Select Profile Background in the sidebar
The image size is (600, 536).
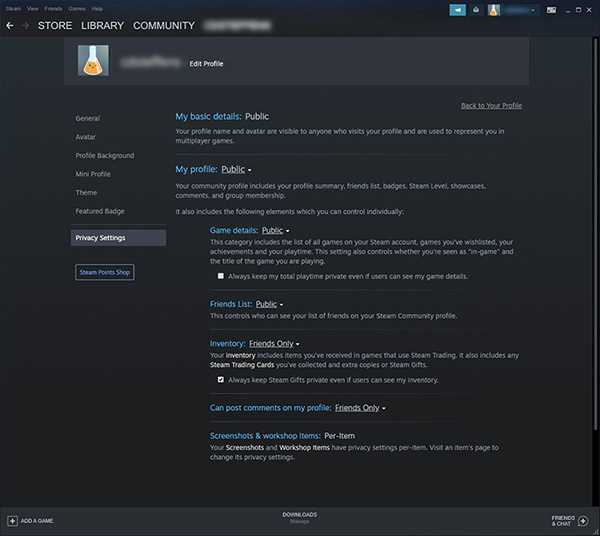[x=104, y=156]
